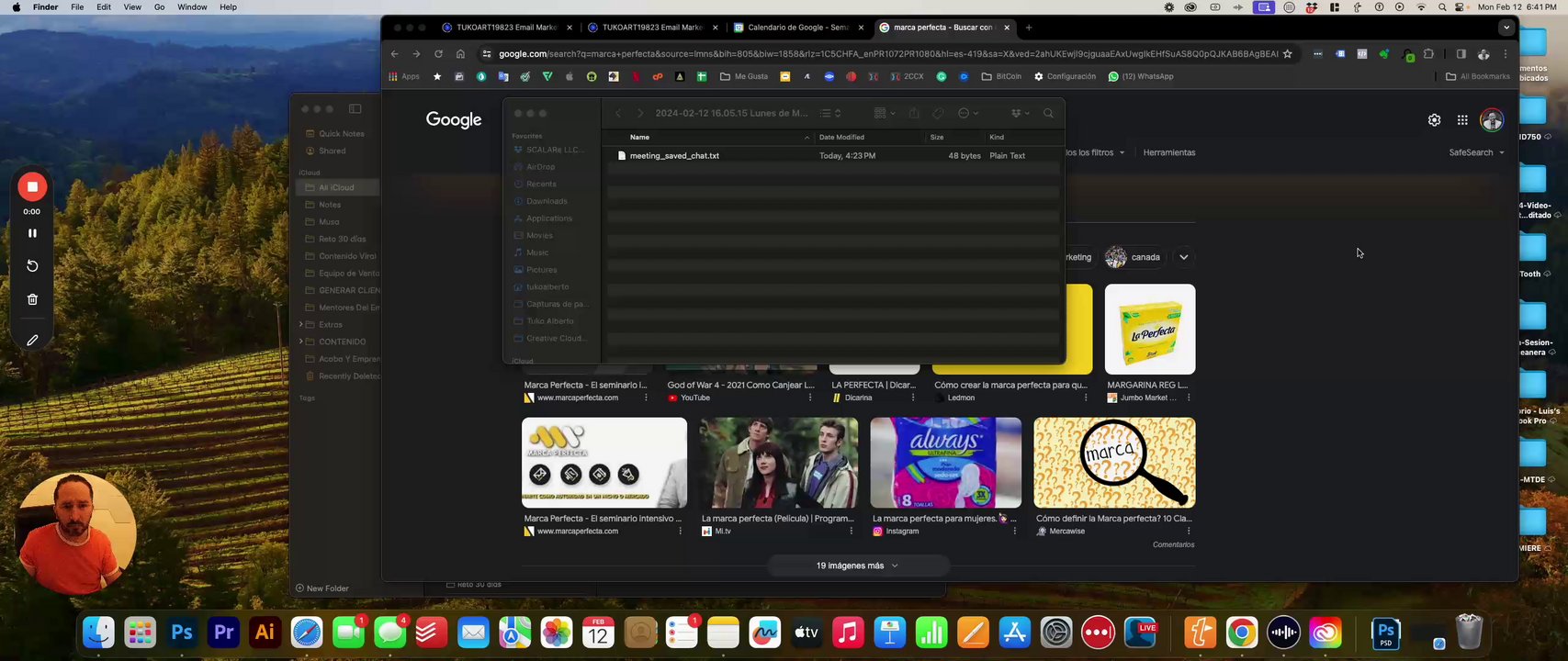Open the SafeSearch dropdown
This screenshot has height=661, width=1568.
[x=1477, y=152]
